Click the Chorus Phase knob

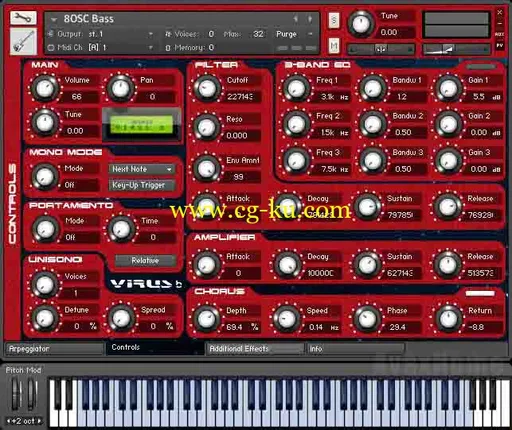(x=367, y=319)
